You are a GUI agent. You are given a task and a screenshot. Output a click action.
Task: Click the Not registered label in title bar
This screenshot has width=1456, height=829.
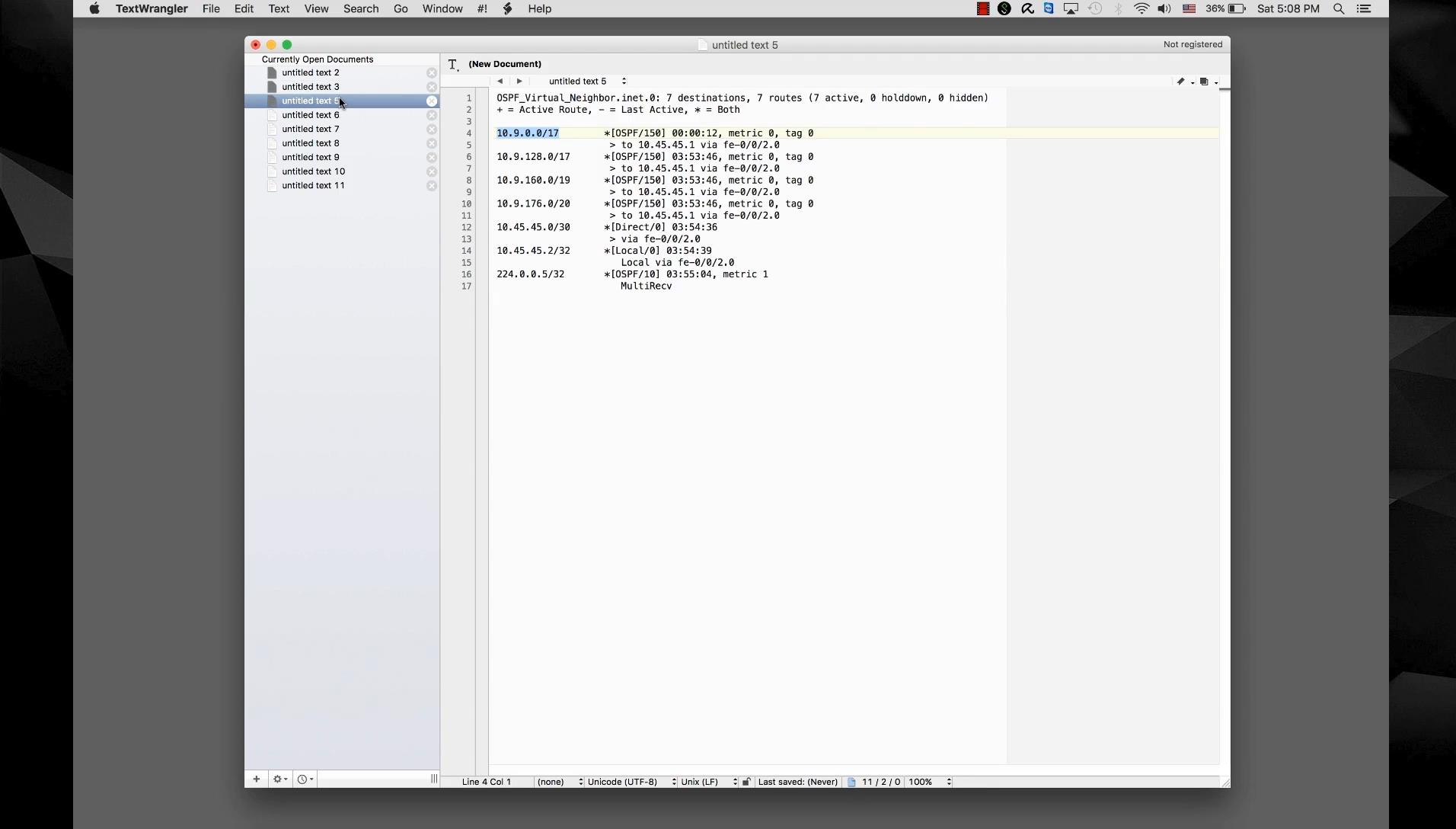tap(1193, 45)
